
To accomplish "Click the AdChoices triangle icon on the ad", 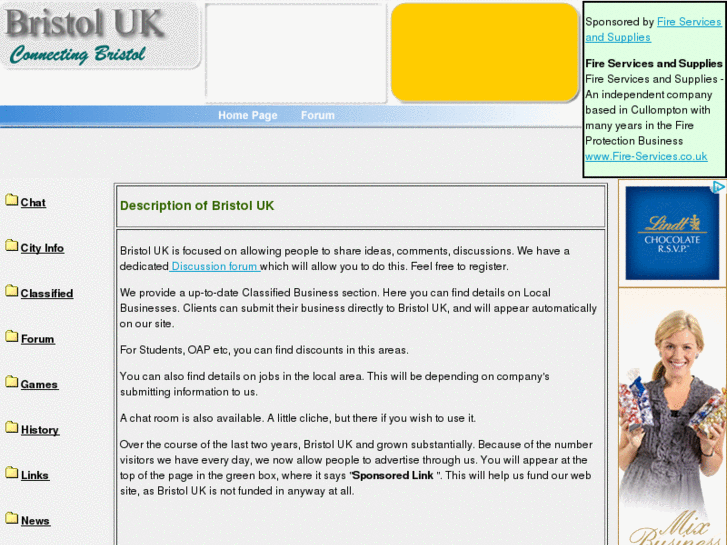I will (x=719, y=187).
